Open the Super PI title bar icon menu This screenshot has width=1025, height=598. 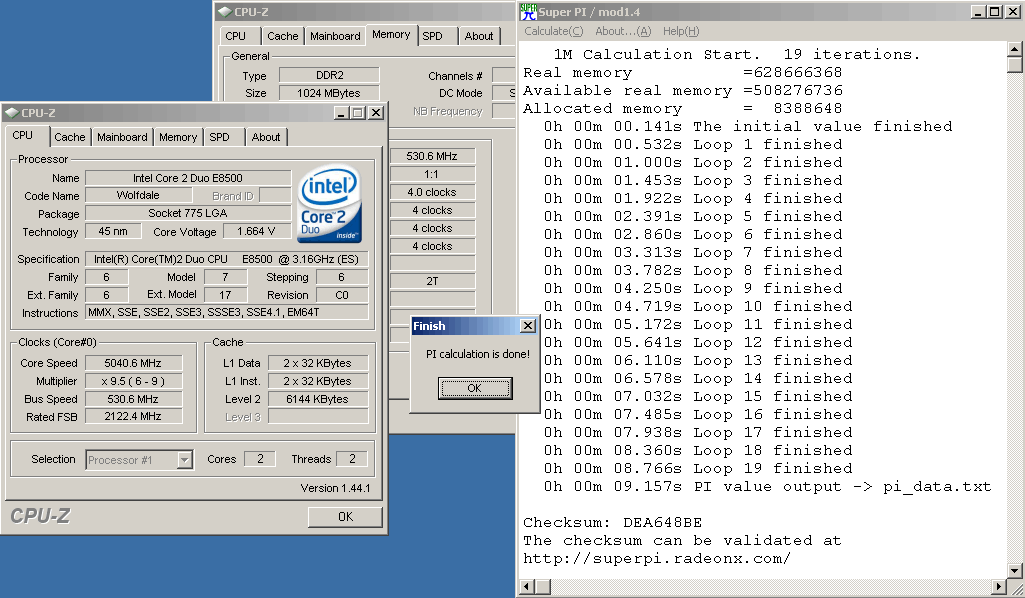pos(528,12)
